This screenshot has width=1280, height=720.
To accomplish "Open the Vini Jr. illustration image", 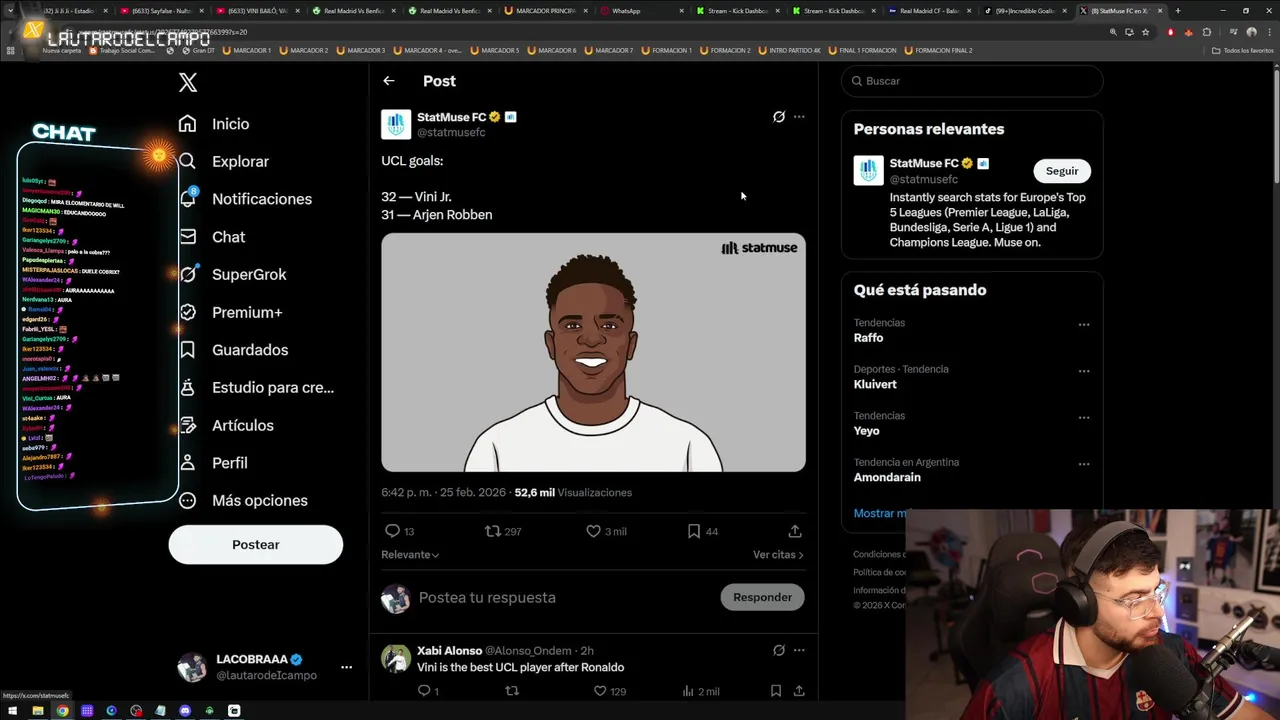I will pos(593,352).
